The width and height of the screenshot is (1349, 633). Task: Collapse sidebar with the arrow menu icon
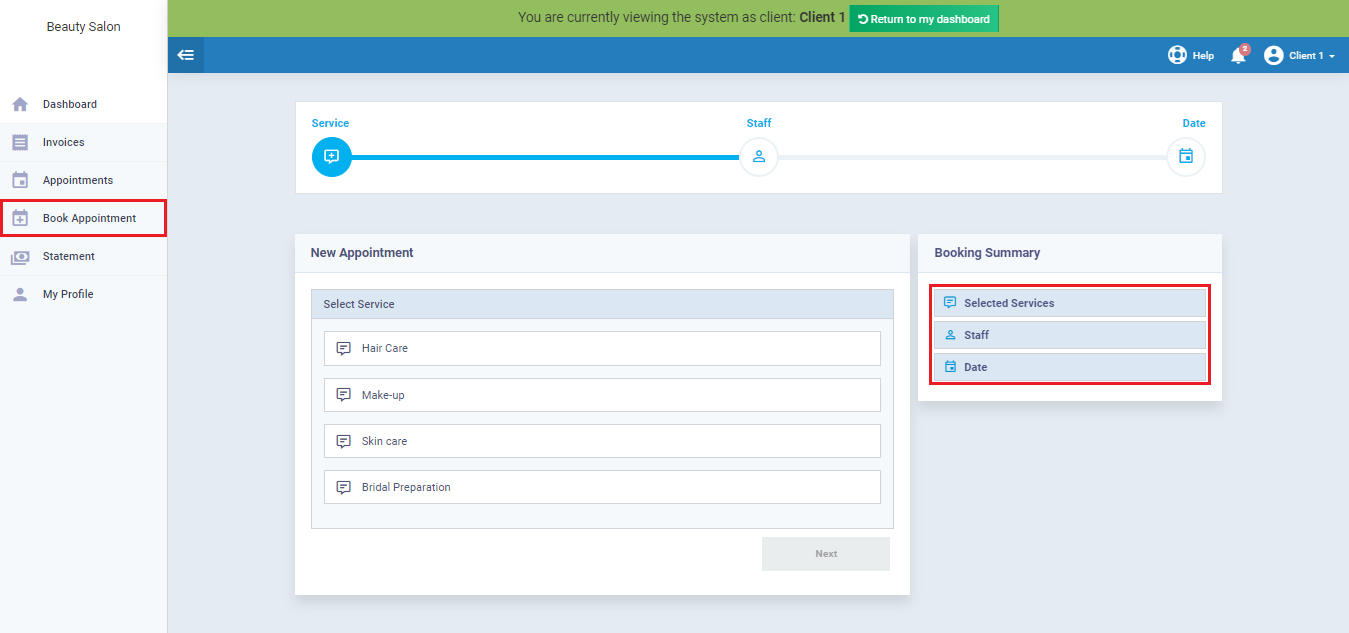point(185,55)
